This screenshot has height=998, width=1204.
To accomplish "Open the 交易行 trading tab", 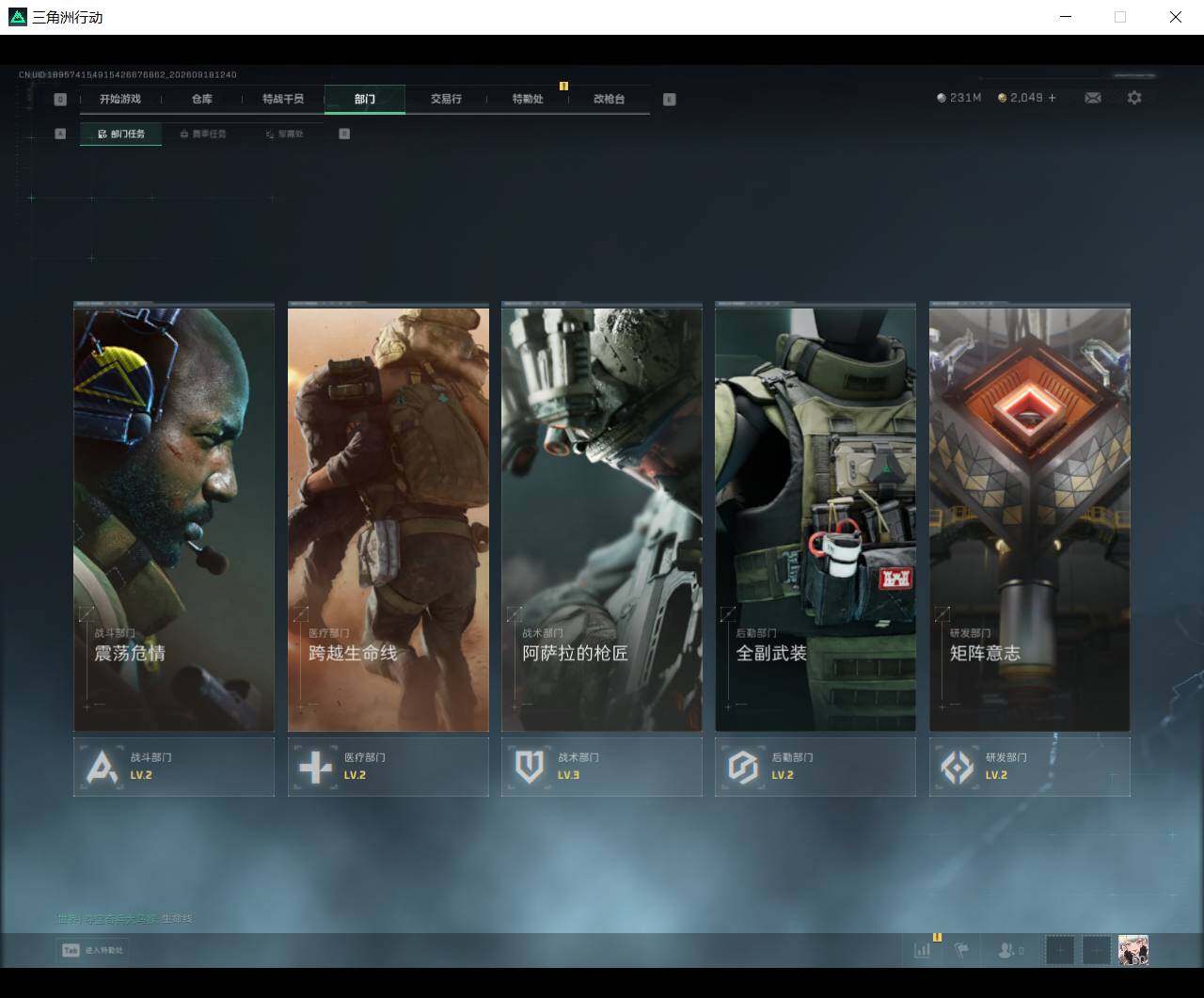I will coord(446,99).
